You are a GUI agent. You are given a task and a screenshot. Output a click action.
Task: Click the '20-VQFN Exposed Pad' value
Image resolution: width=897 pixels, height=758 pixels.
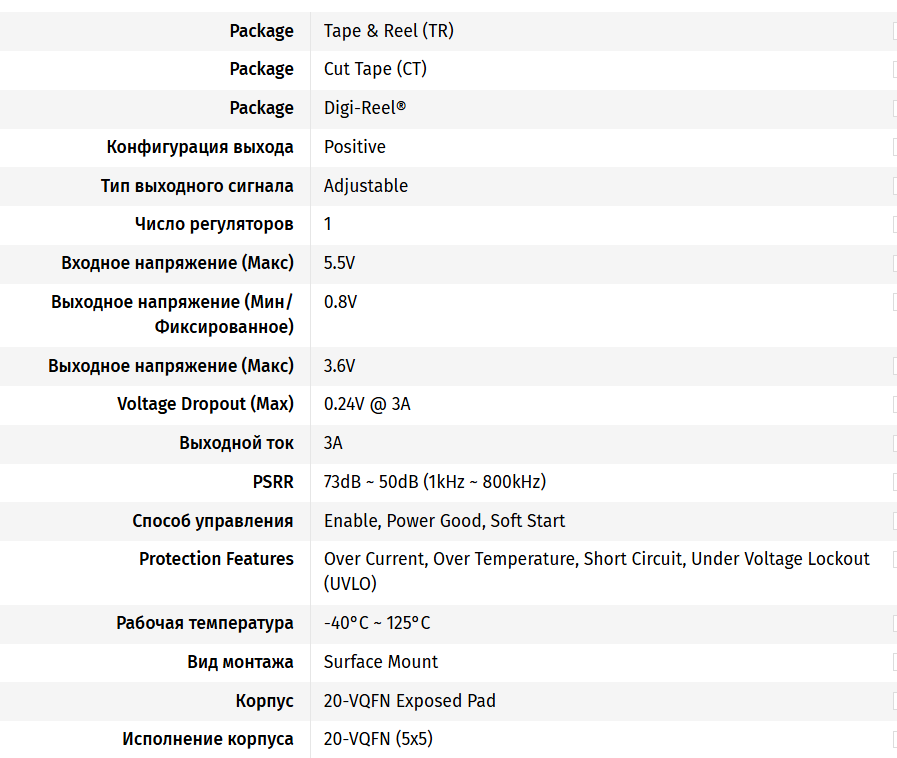click(x=409, y=701)
